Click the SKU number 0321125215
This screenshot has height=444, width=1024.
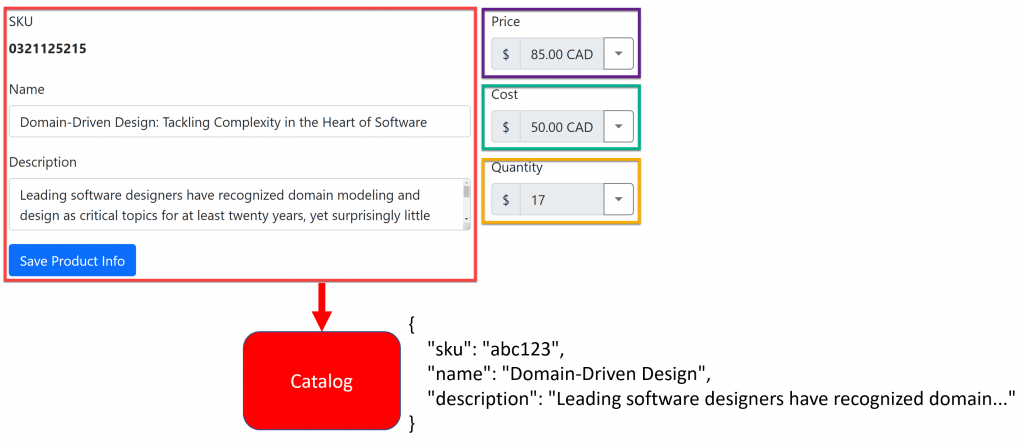[48, 49]
